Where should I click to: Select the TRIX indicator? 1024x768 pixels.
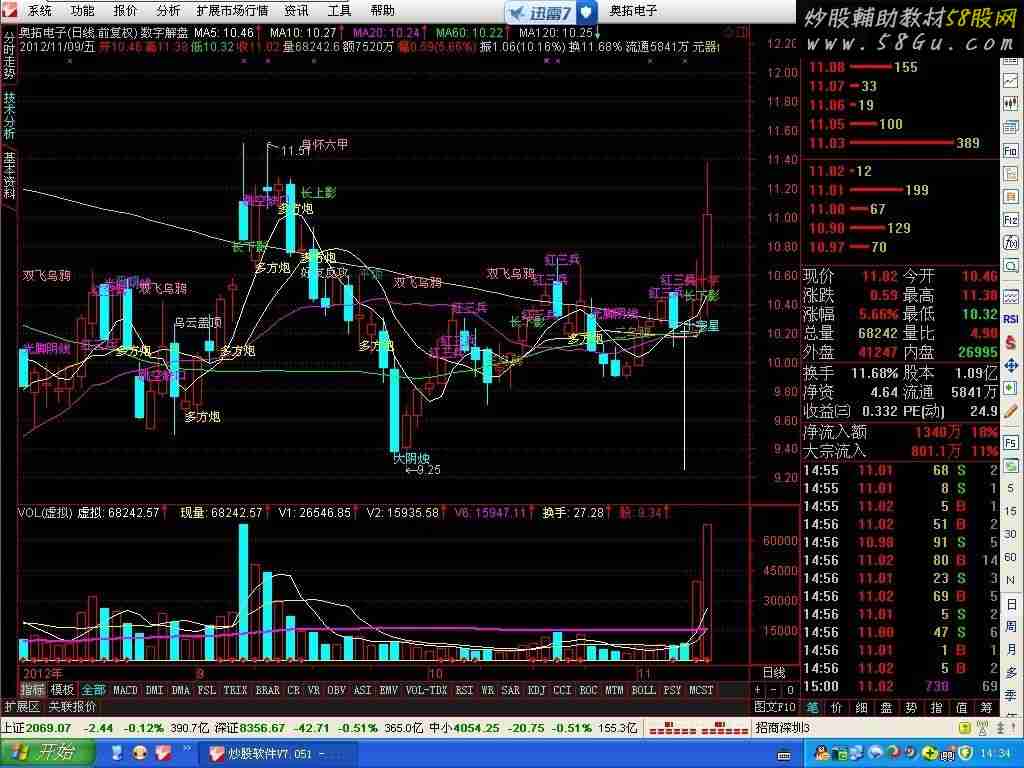point(235,690)
